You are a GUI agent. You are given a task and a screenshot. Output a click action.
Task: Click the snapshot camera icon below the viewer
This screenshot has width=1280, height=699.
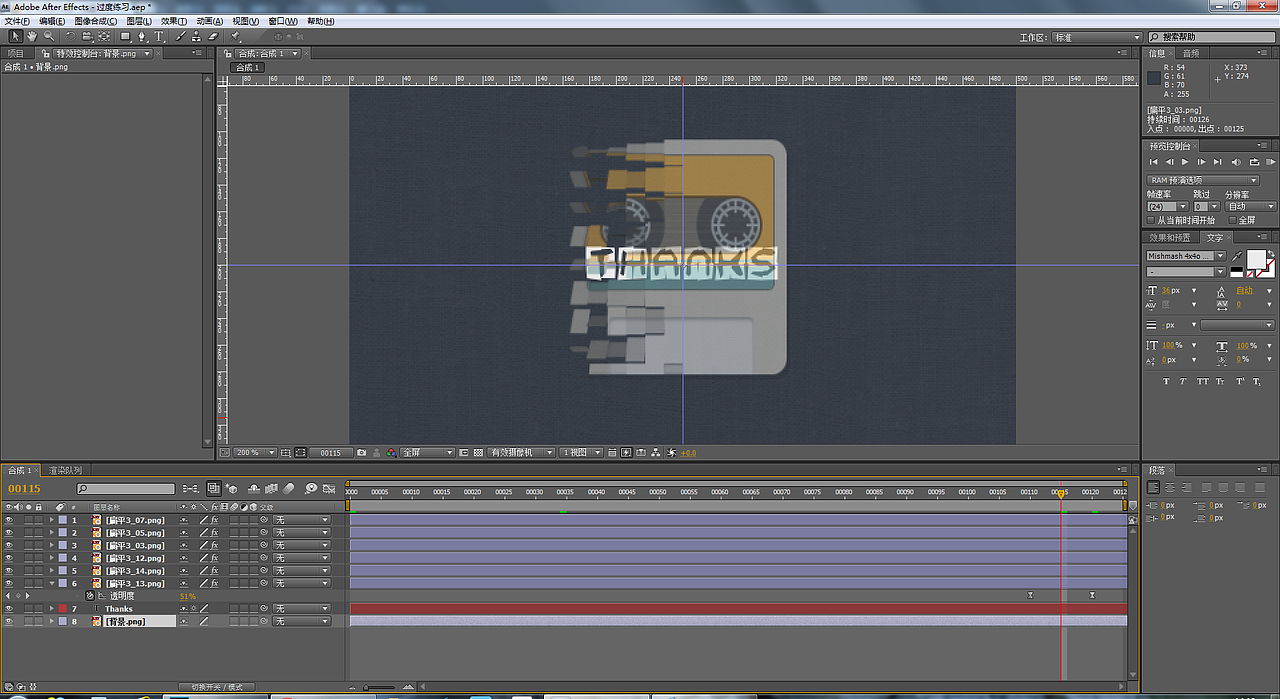pos(361,452)
